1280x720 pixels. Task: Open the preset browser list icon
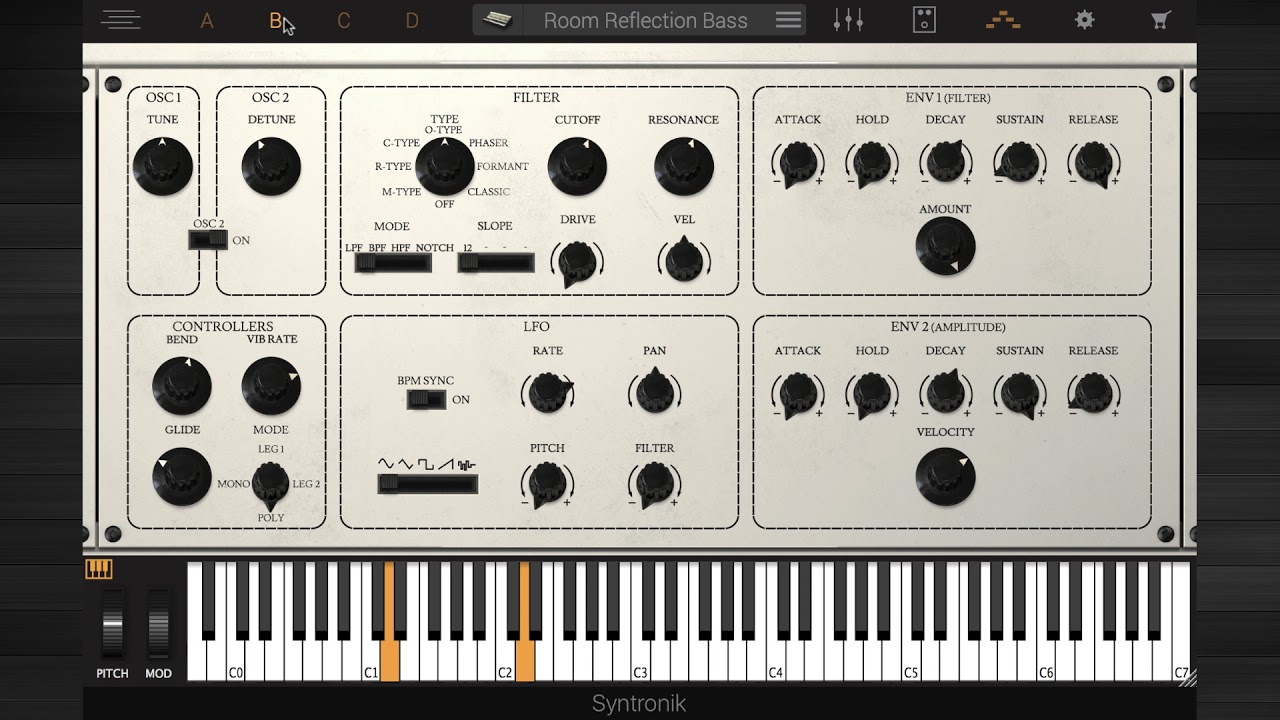point(121,20)
